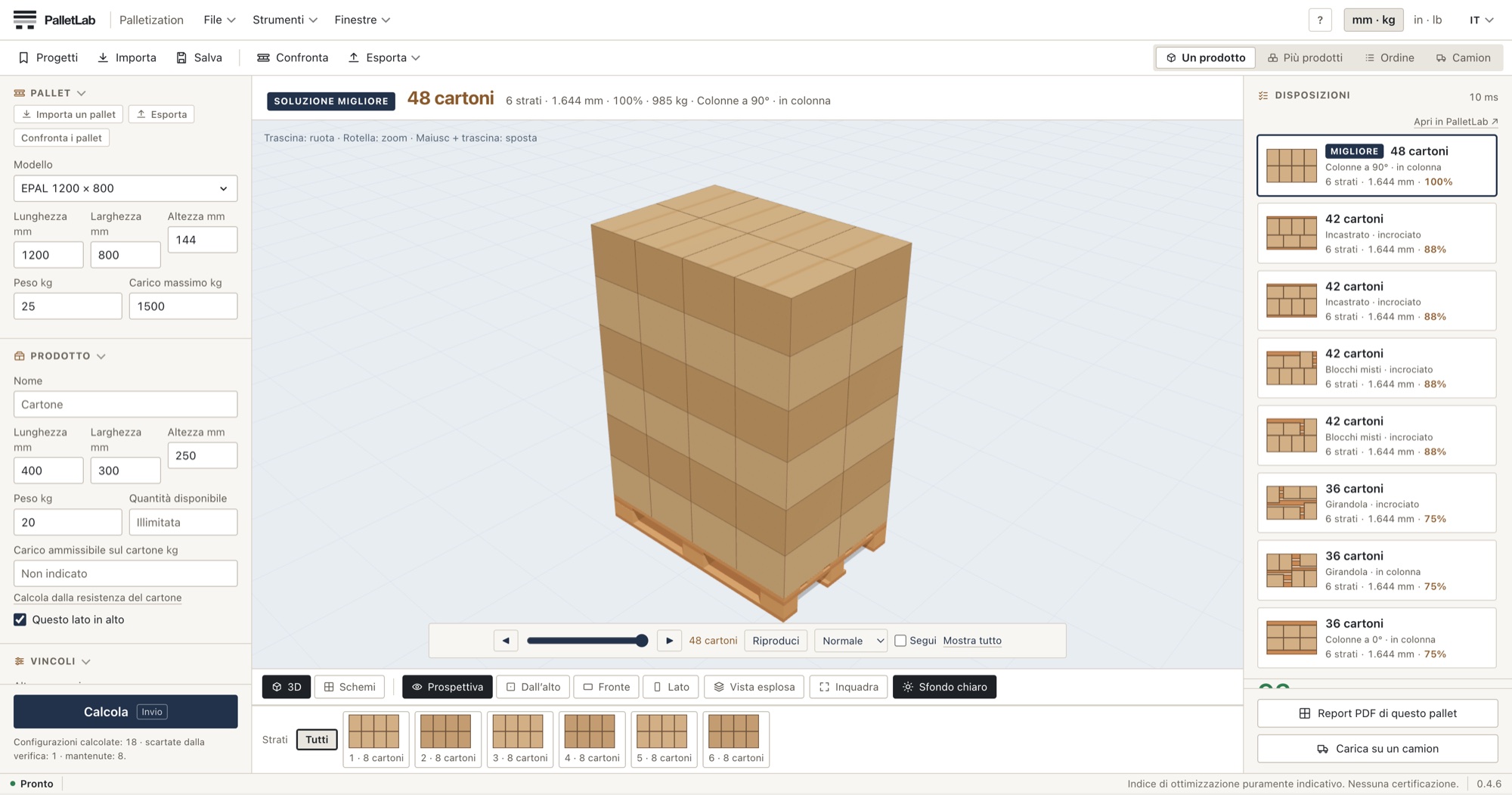This screenshot has height=795, width=1512.
Task: Toggle Questo lato in alto checkbox
Action: [20, 620]
